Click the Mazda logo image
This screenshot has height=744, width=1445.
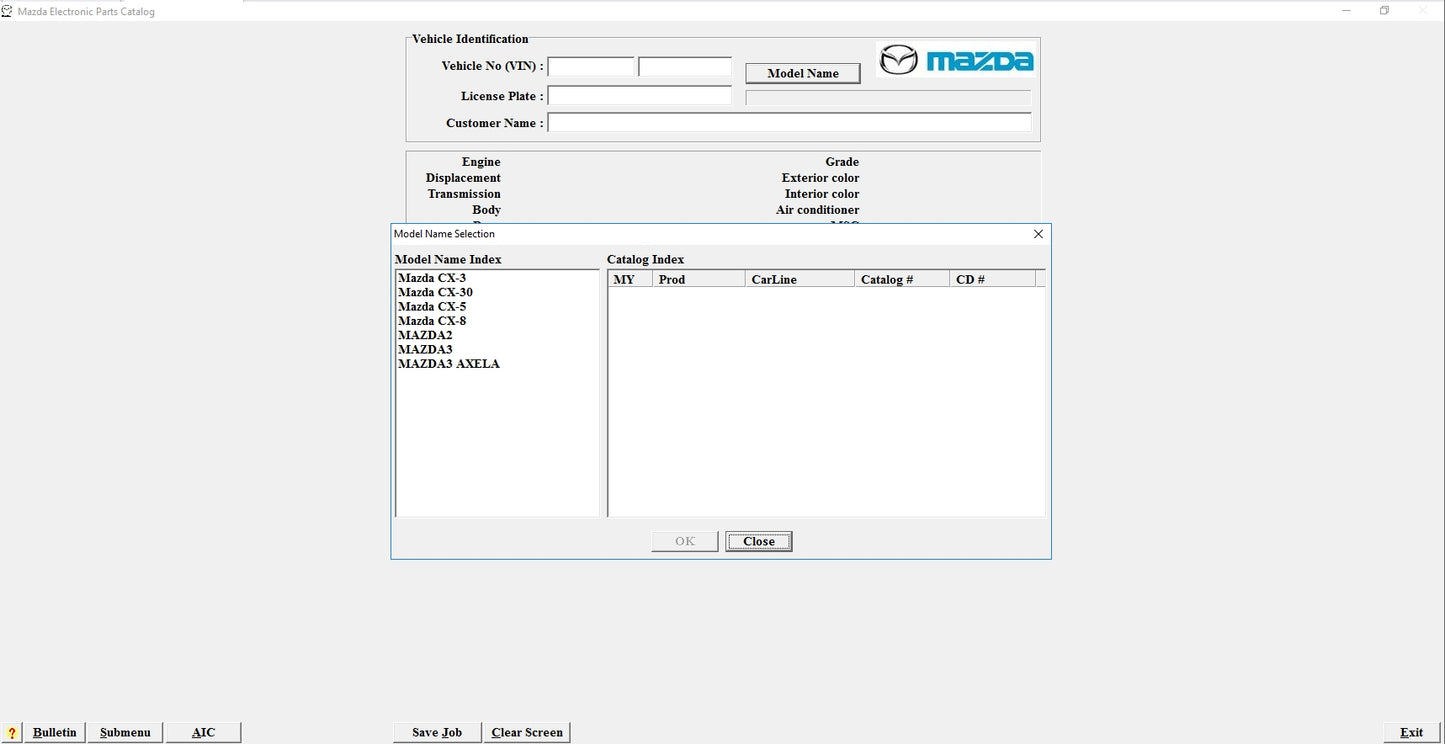956,60
